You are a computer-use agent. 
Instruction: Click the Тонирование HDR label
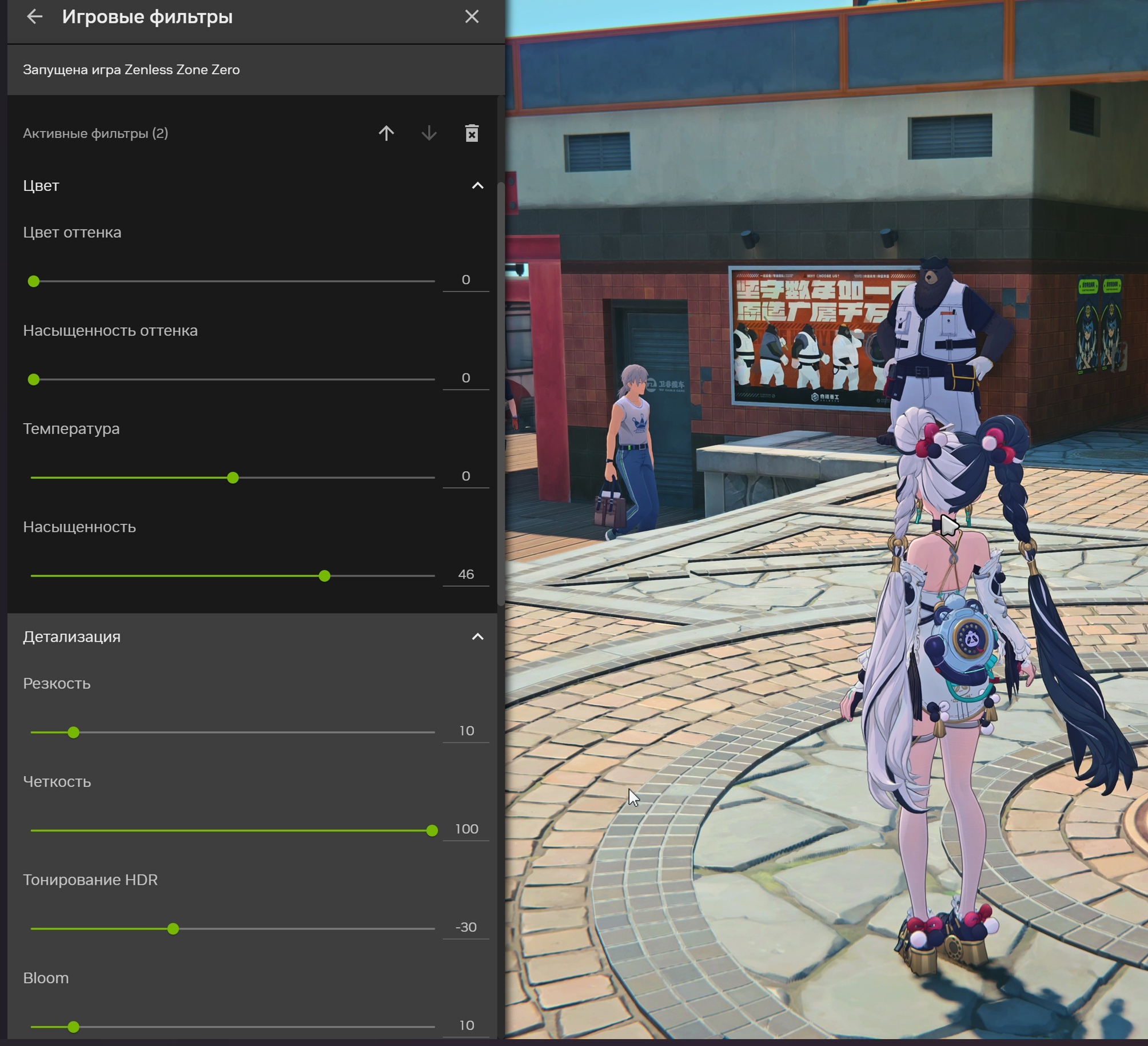coord(90,880)
